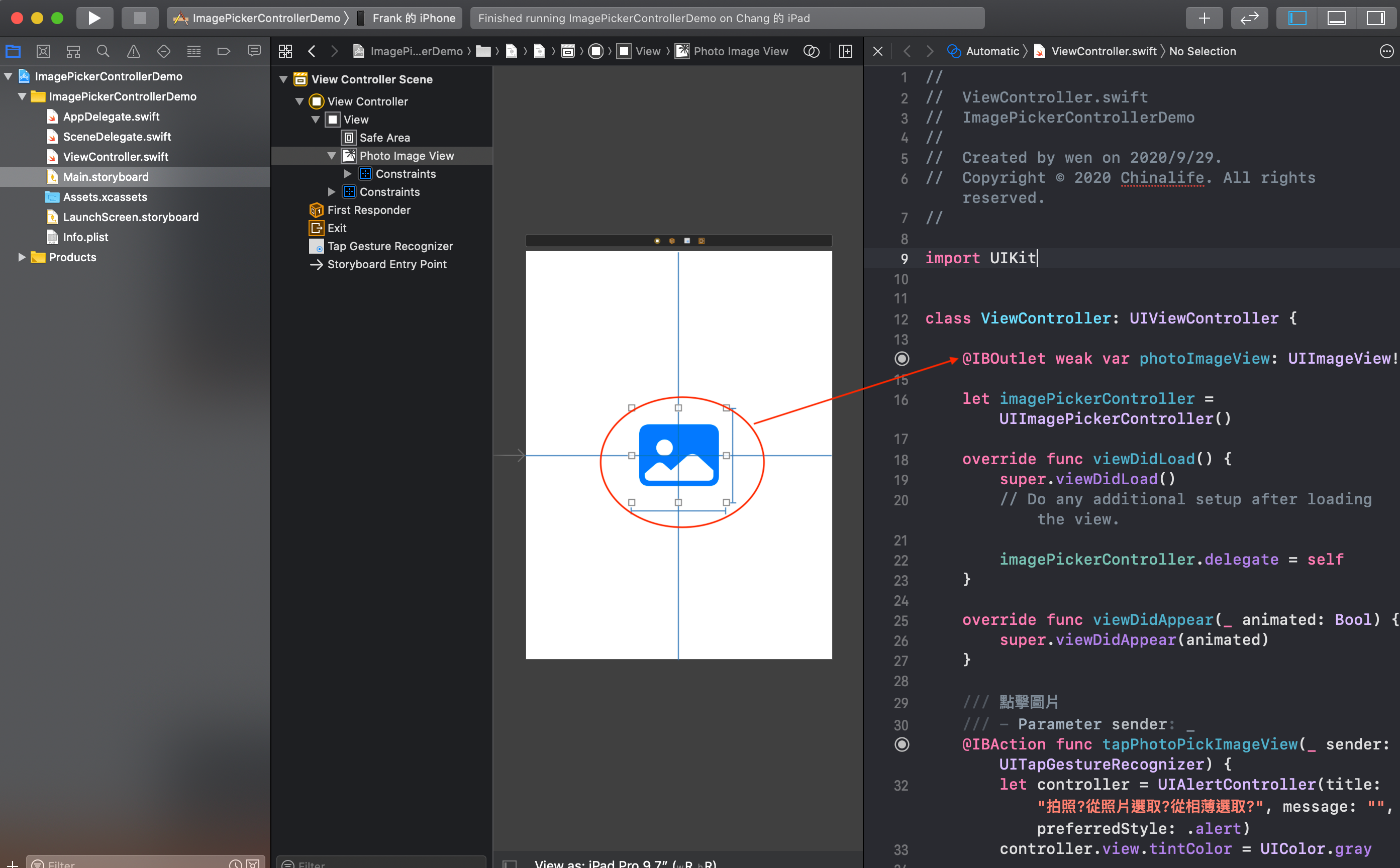
Task: Open the Issue navigator warning icon
Action: point(133,51)
